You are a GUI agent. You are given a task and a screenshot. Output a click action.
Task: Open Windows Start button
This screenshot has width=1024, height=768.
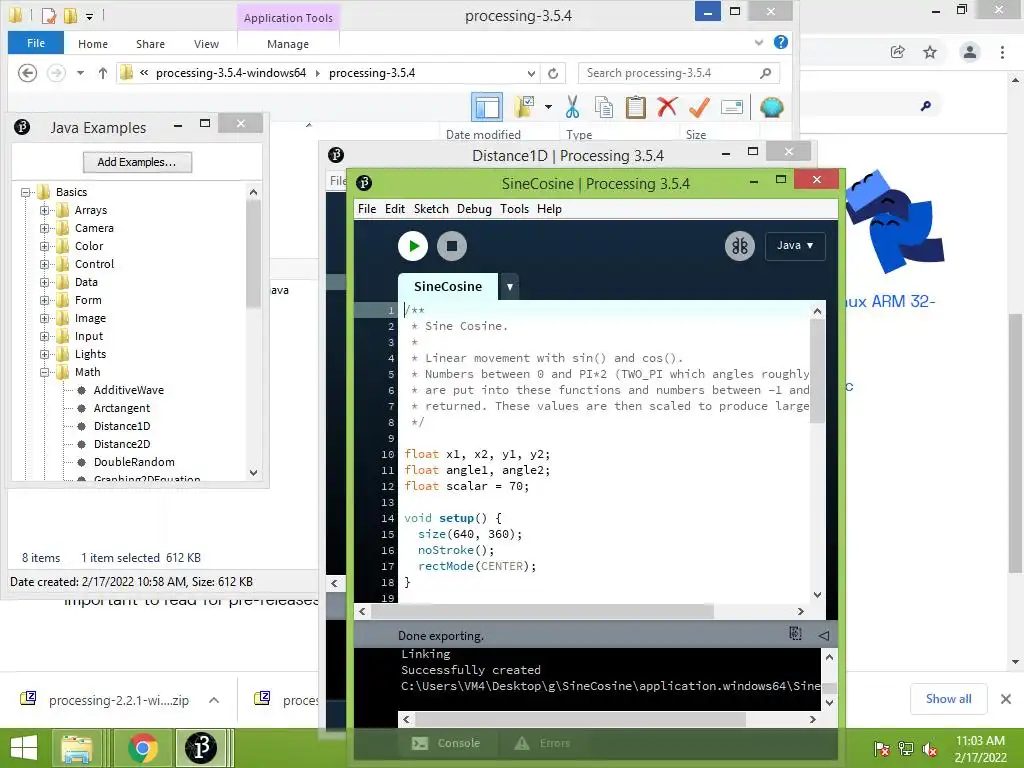24,748
